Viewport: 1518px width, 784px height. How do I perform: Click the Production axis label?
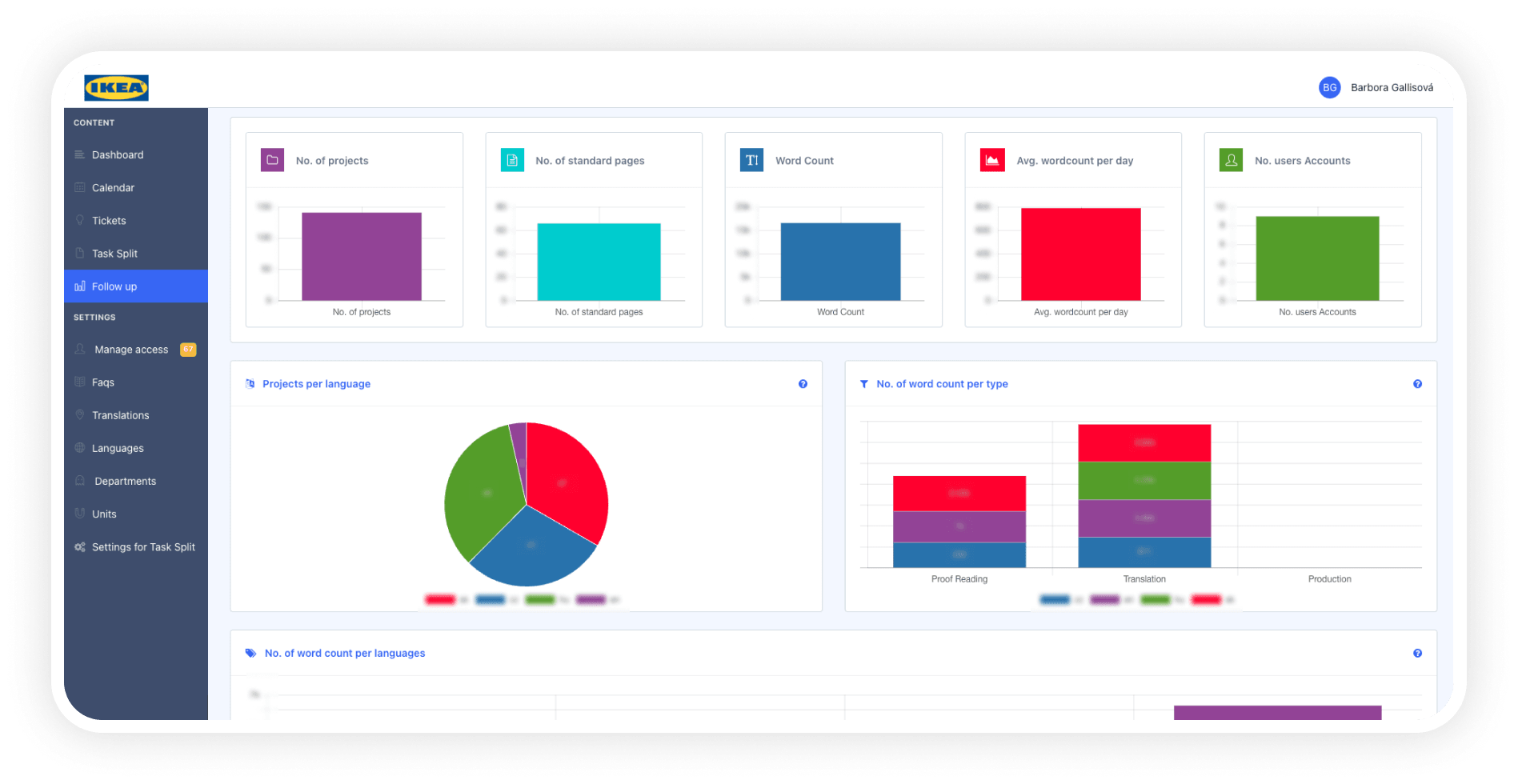click(x=1329, y=579)
